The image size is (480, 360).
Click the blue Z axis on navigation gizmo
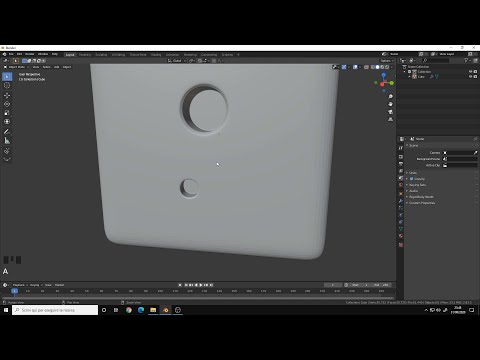point(384,75)
